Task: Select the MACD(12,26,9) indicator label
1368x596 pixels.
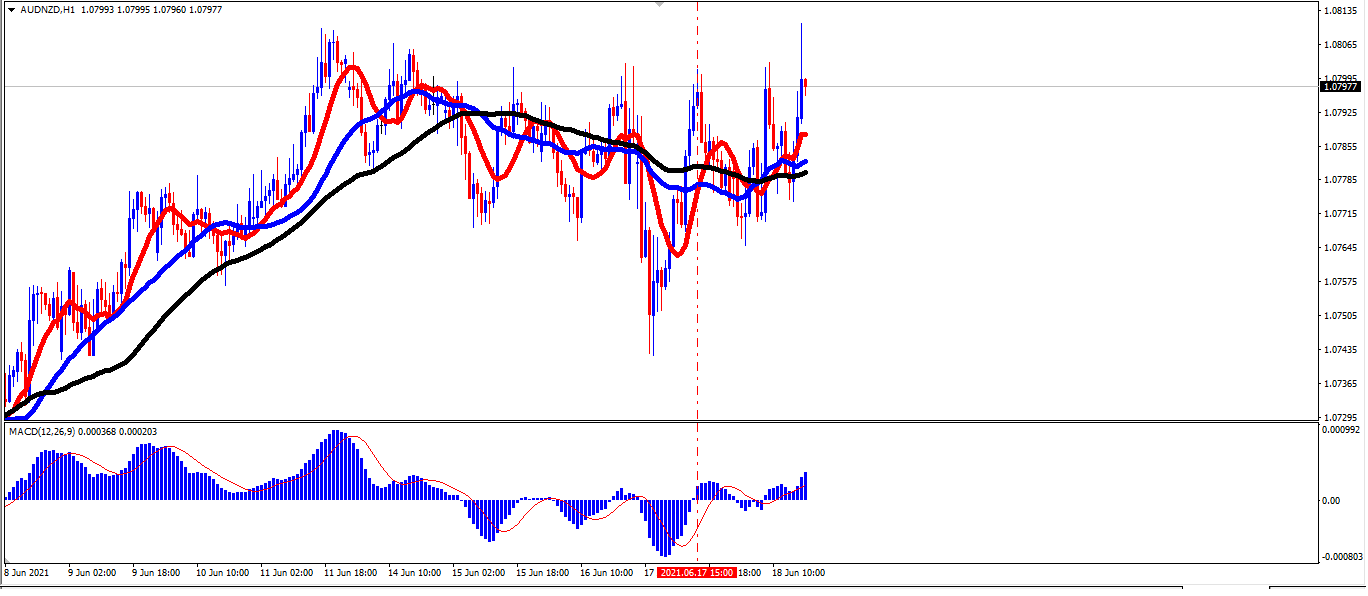Action: click(40, 432)
